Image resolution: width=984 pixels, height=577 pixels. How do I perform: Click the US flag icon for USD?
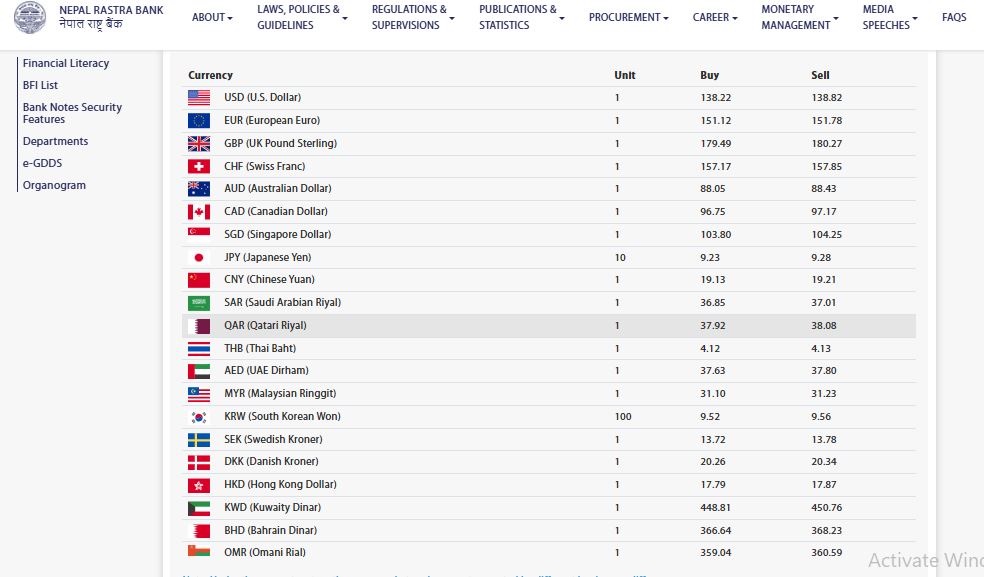coord(199,98)
